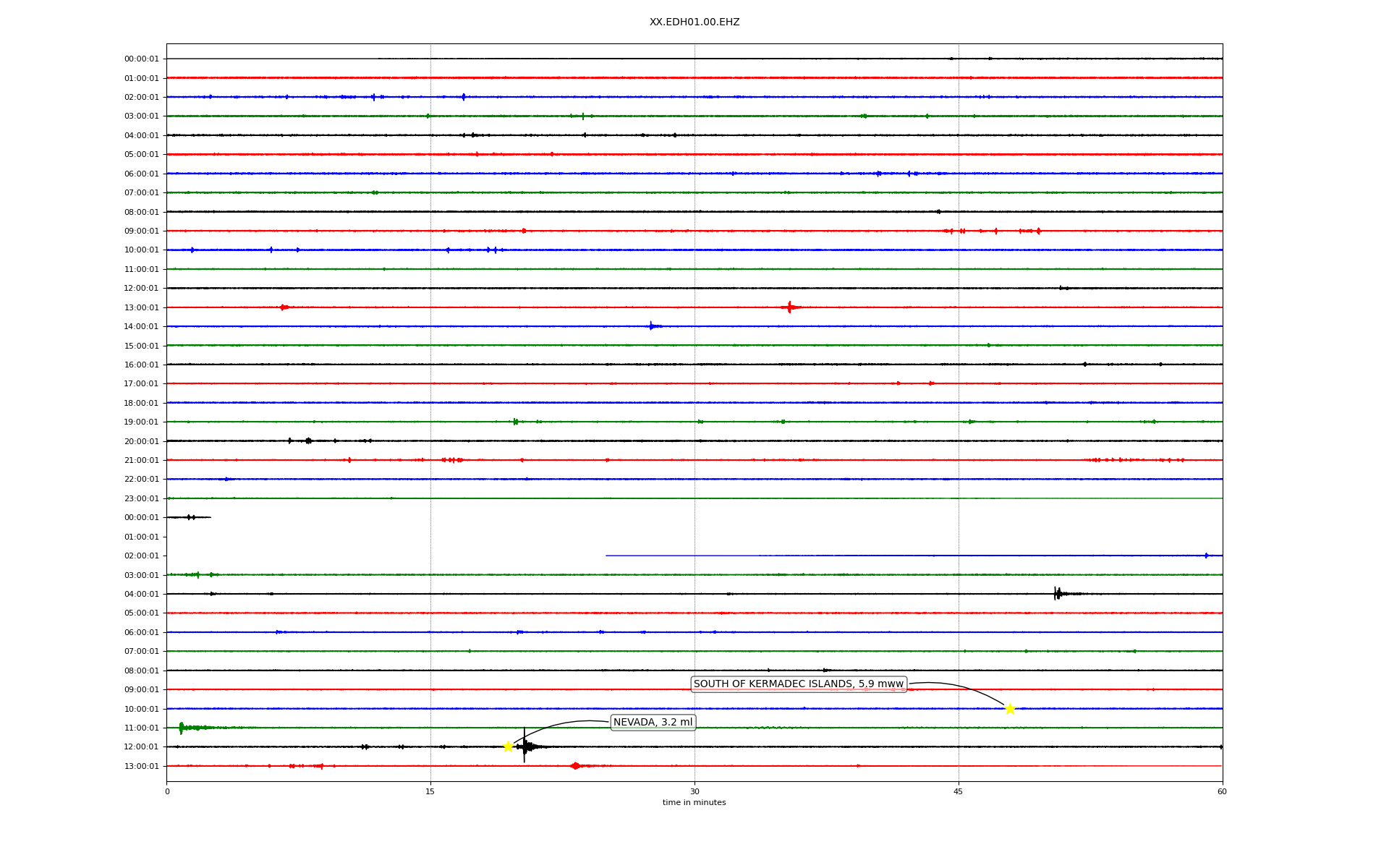Click the yellow star marking the Nevada event
Image resolution: width=1389 pixels, height=868 pixels.
(x=508, y=746)
